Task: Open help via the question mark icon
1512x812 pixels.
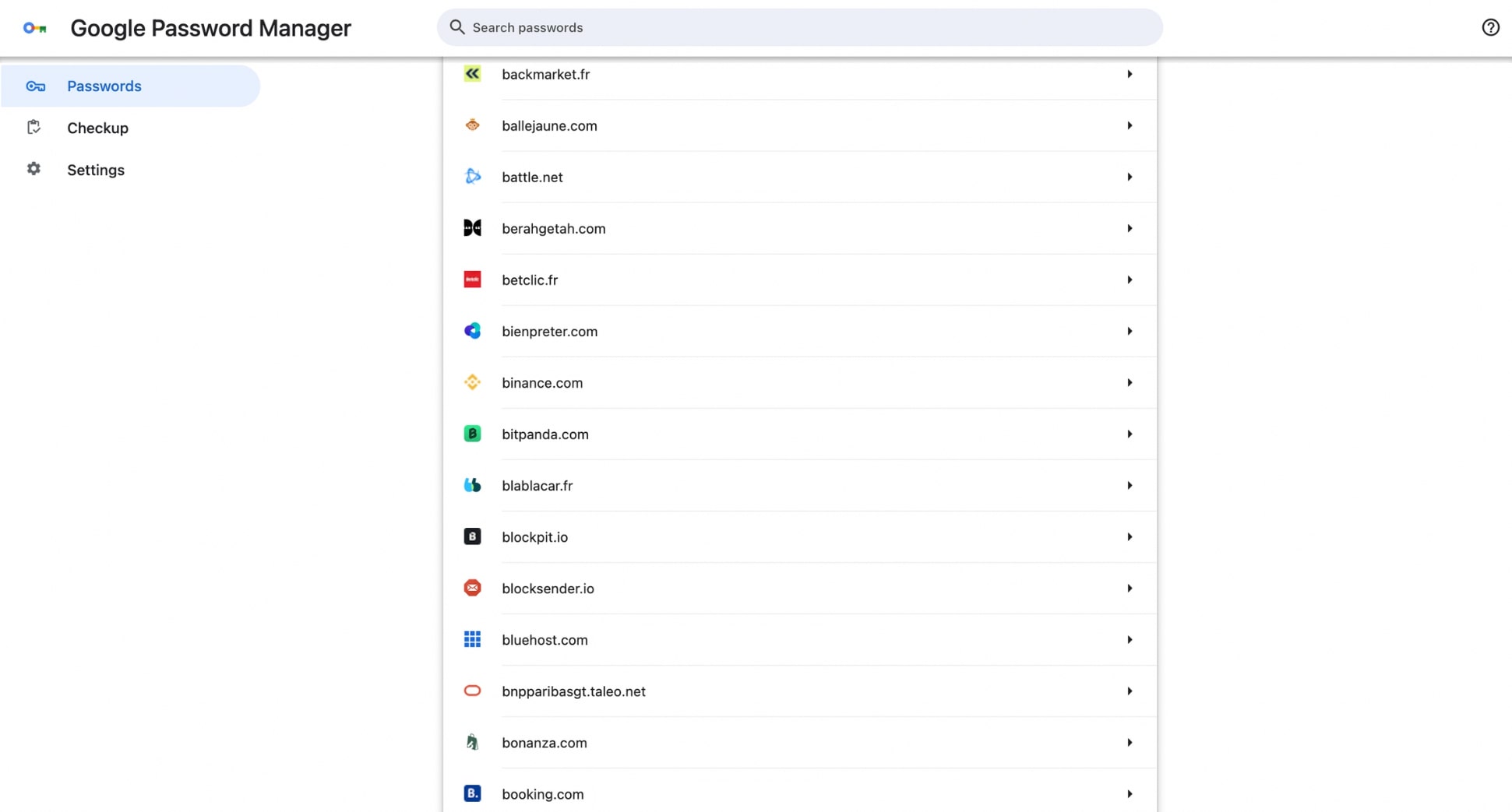Action: (x=1490, y=27)
